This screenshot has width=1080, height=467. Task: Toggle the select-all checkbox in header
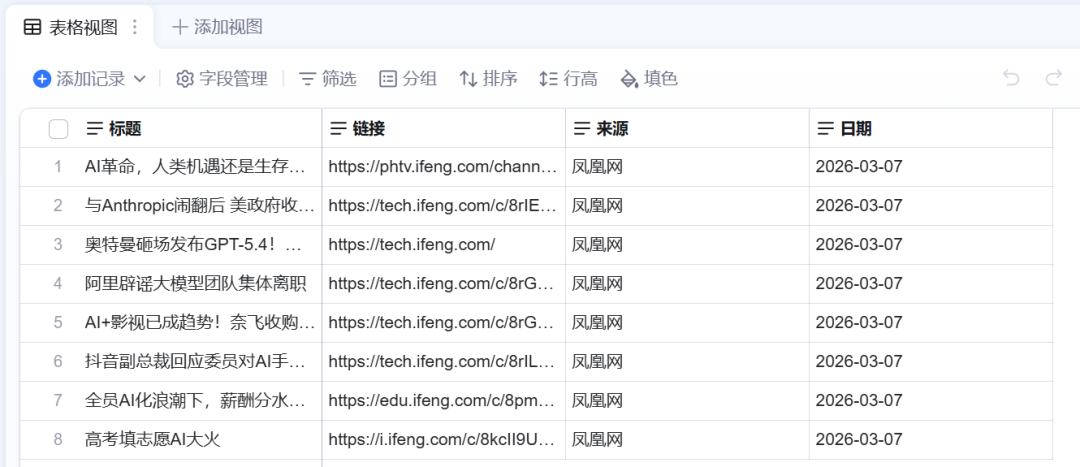[59, 129]
